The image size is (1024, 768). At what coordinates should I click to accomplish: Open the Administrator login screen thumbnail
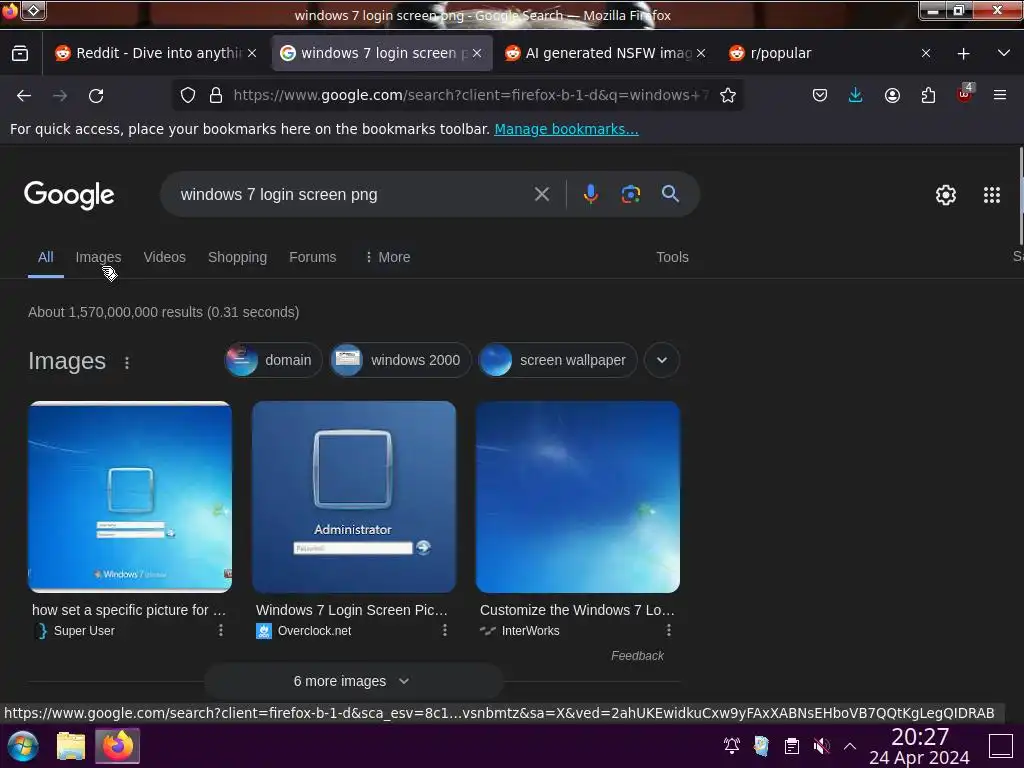[x=354, y=497]
